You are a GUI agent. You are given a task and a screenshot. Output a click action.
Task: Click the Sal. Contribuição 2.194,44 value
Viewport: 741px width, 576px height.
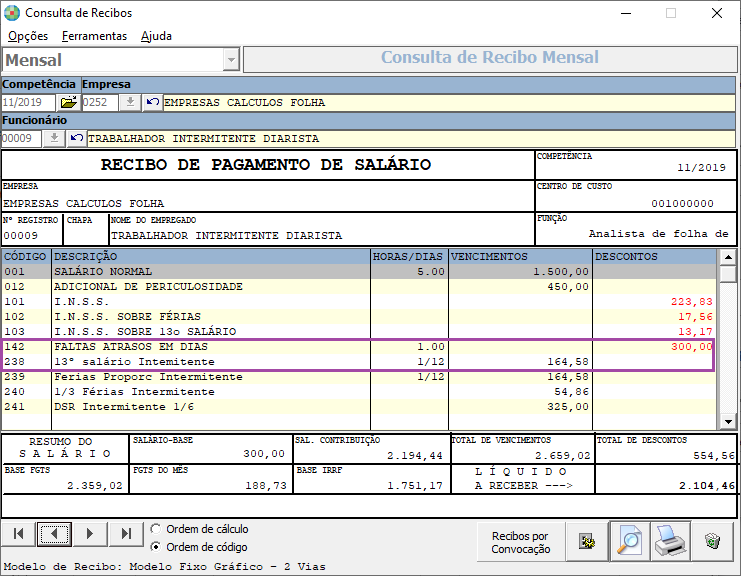(415, 456)
